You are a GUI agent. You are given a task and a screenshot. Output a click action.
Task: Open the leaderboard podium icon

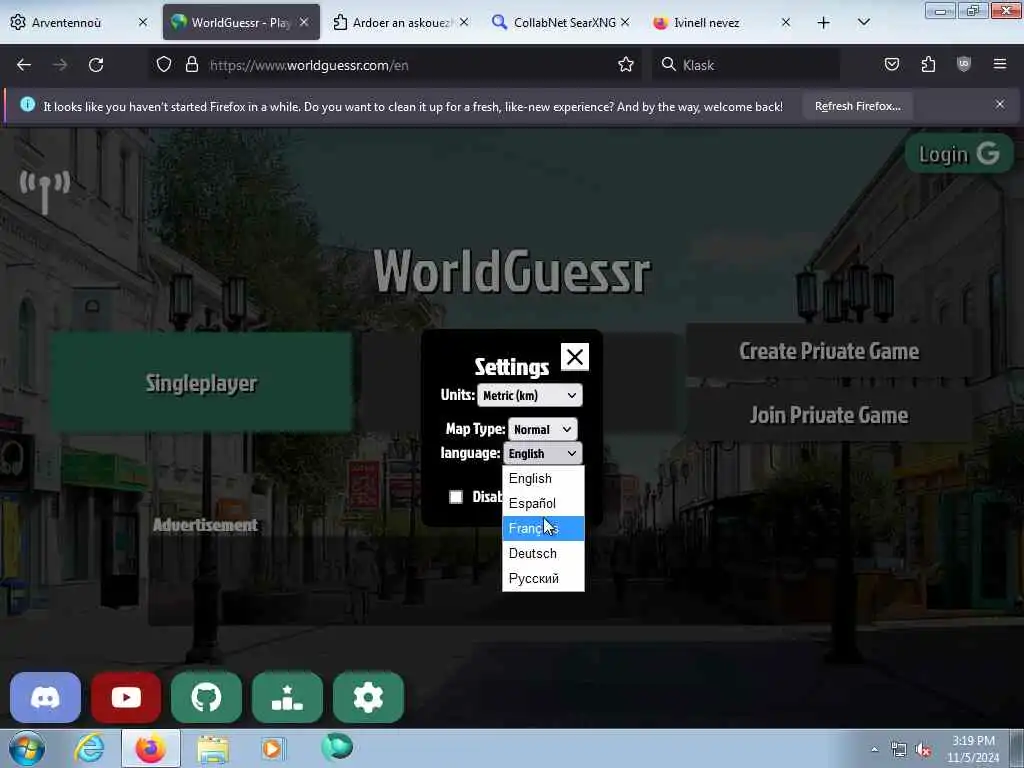tap(287, 697)
